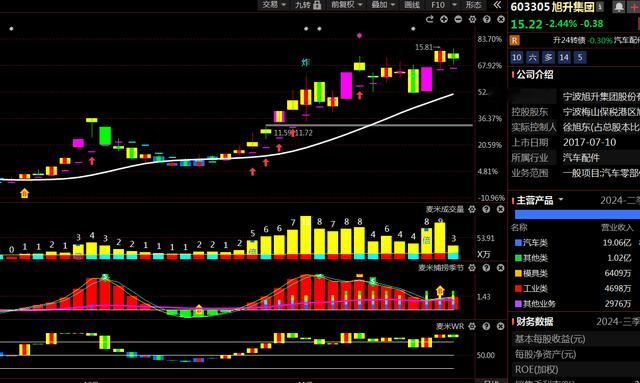Collapse side panel with double chevron icon
This screenshot has height=383, width=640.
pyautogui.click(x=497, y=5)
